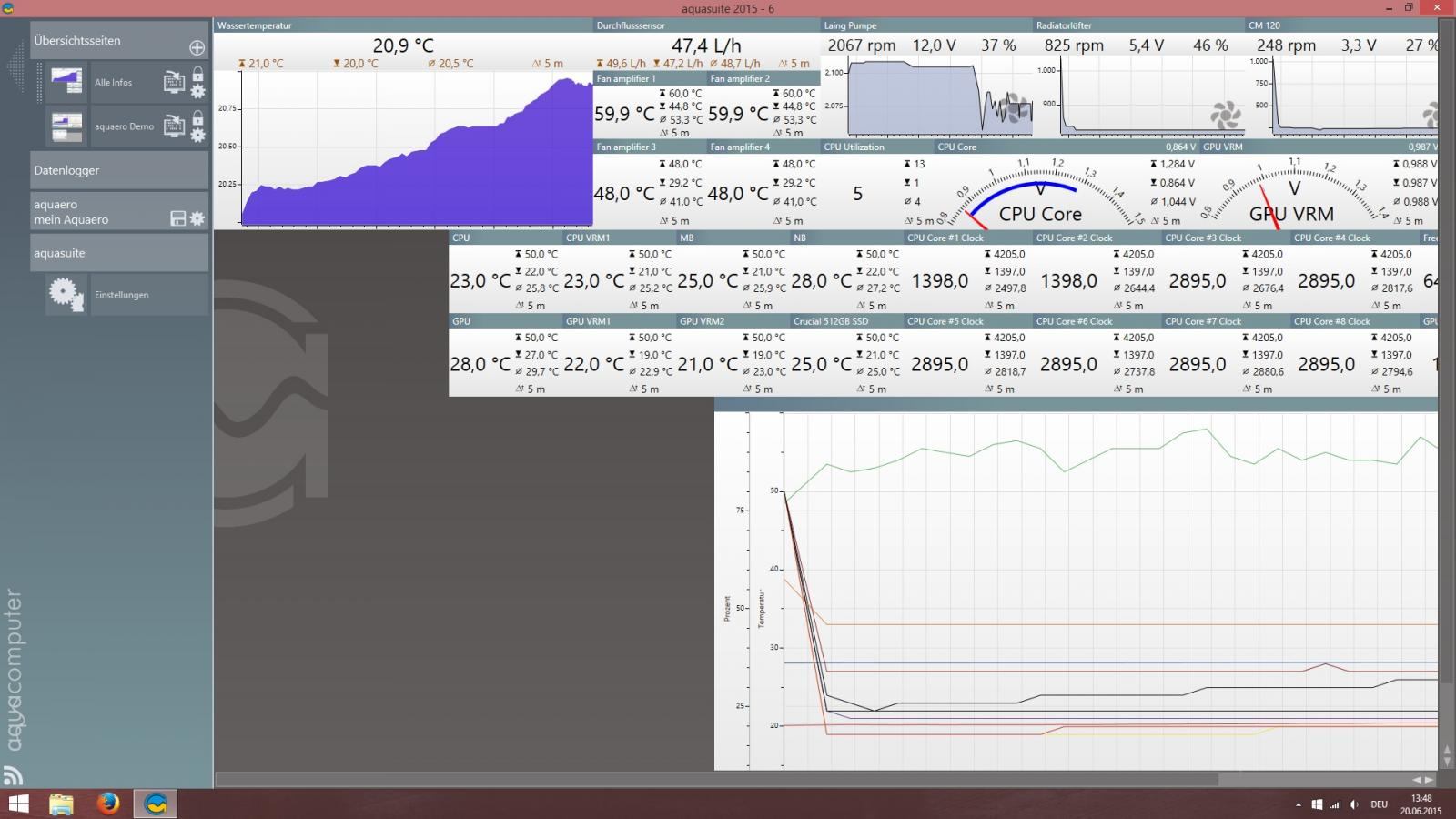Select the CPU VRM1 temperature tile

tap(620, 272)
